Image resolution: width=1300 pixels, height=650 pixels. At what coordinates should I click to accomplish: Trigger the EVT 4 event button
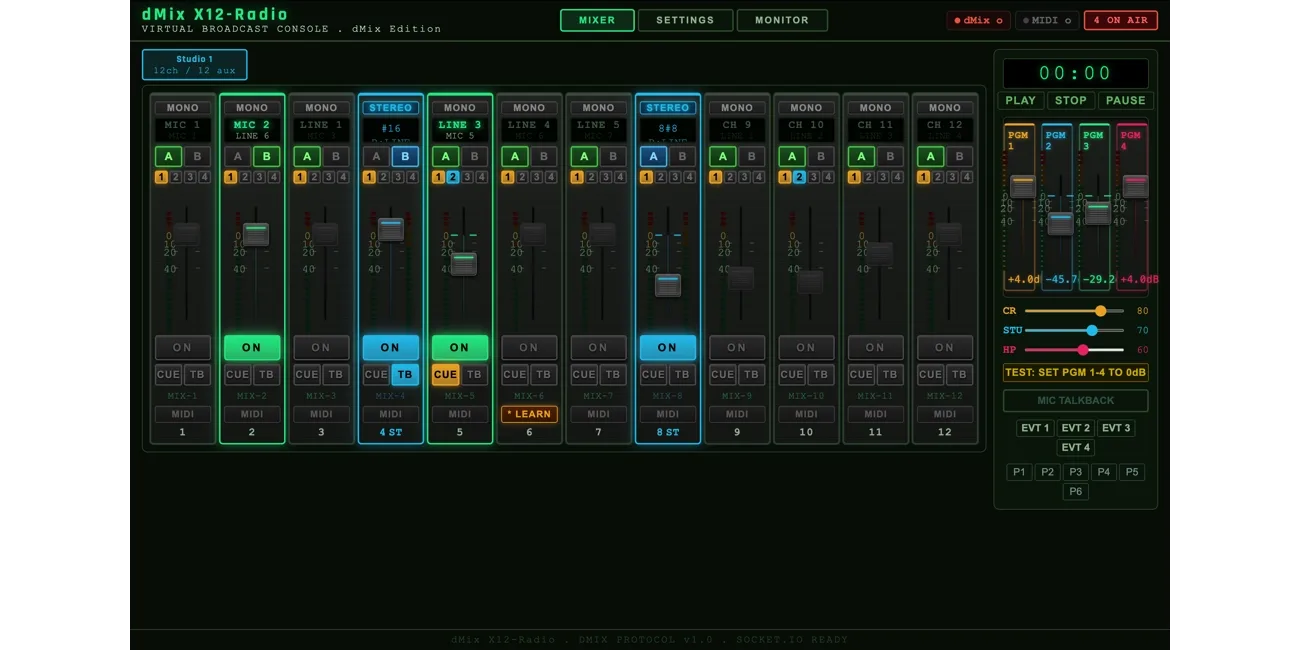click(x=1076, y=448)
